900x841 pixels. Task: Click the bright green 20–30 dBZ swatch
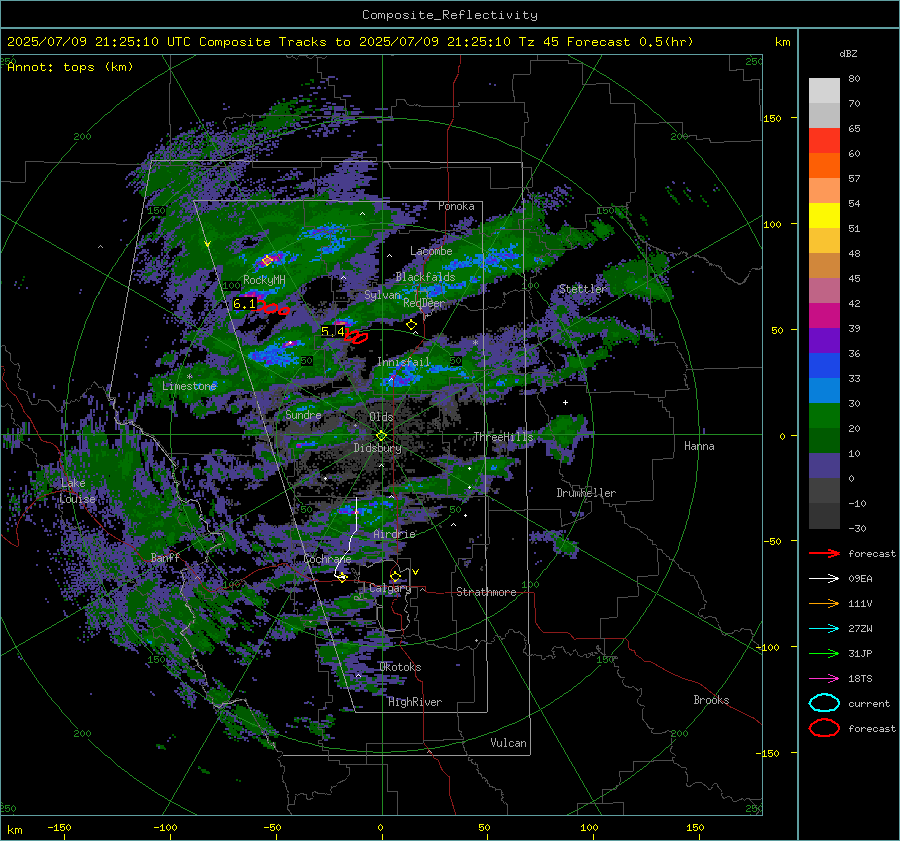pos(824,416)
